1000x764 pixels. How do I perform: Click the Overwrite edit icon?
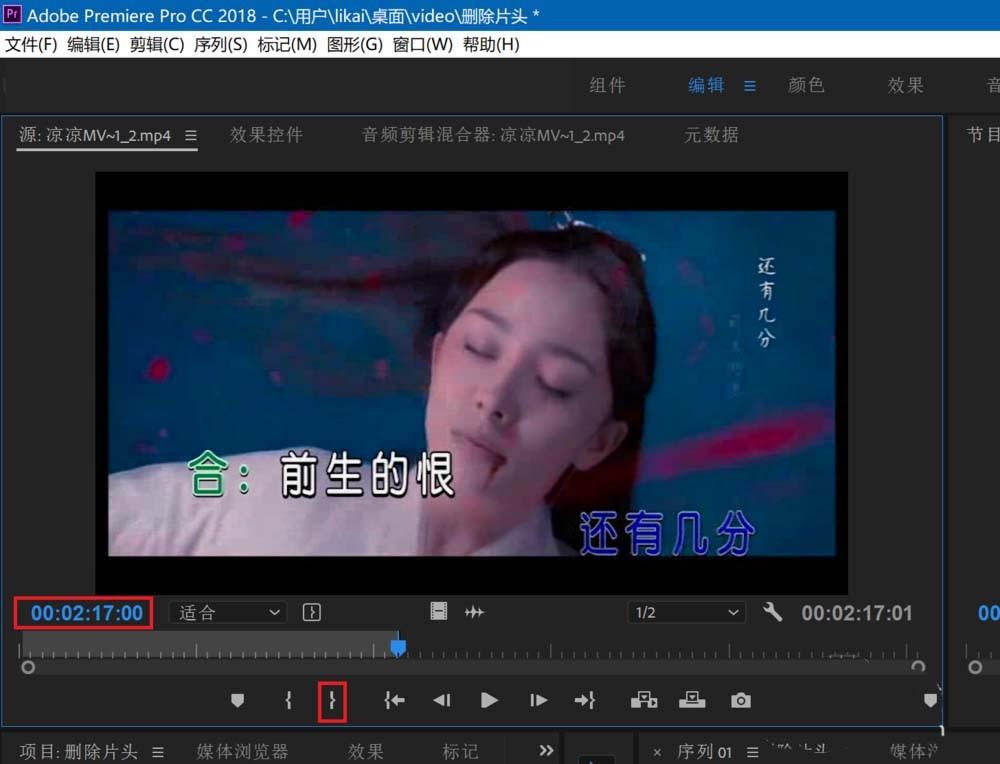click(692, 700)
